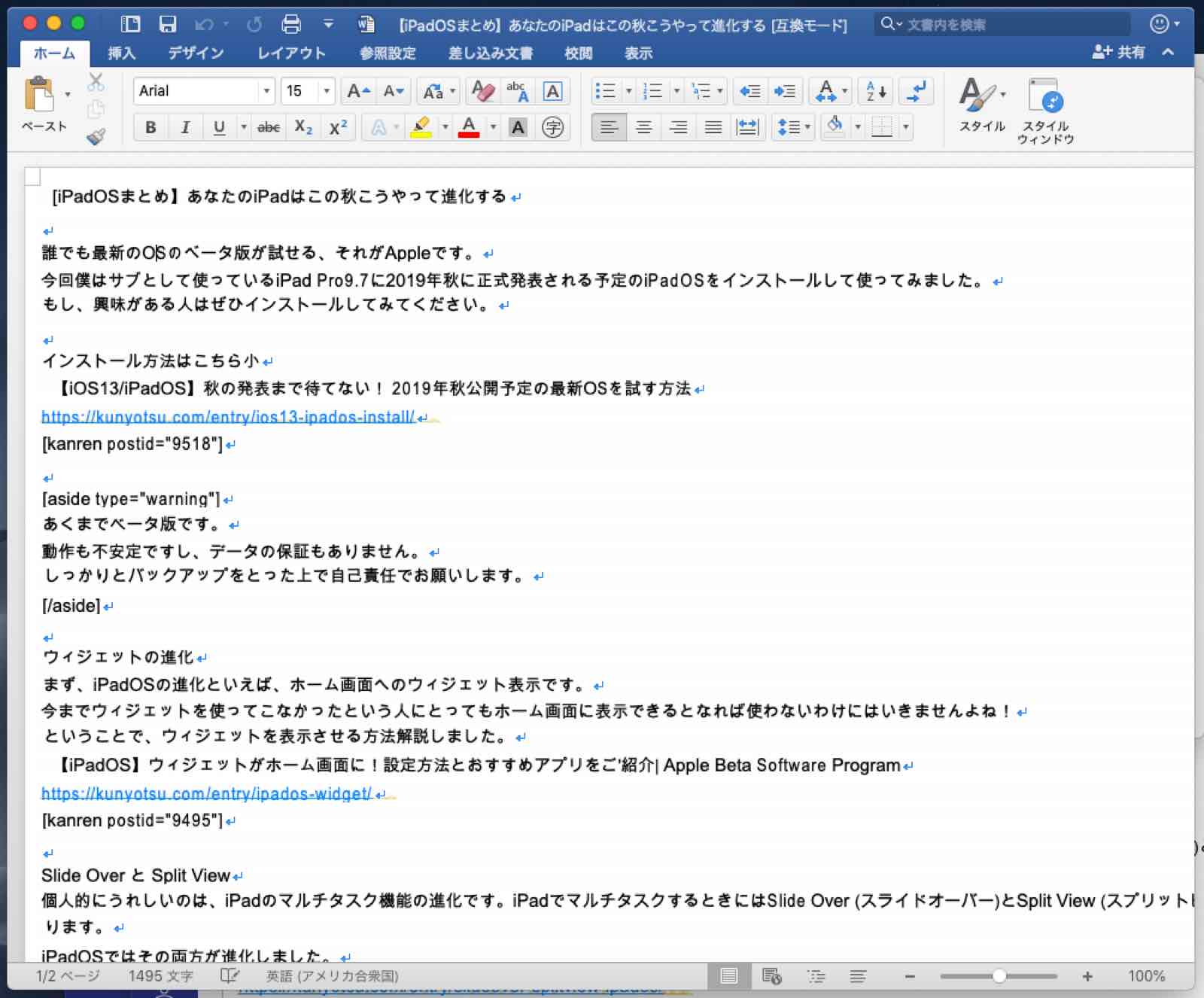Viewport: 1204px width, 998px height.
Task: Open the font size dropdown arrow
Action: tap(327, 91)
